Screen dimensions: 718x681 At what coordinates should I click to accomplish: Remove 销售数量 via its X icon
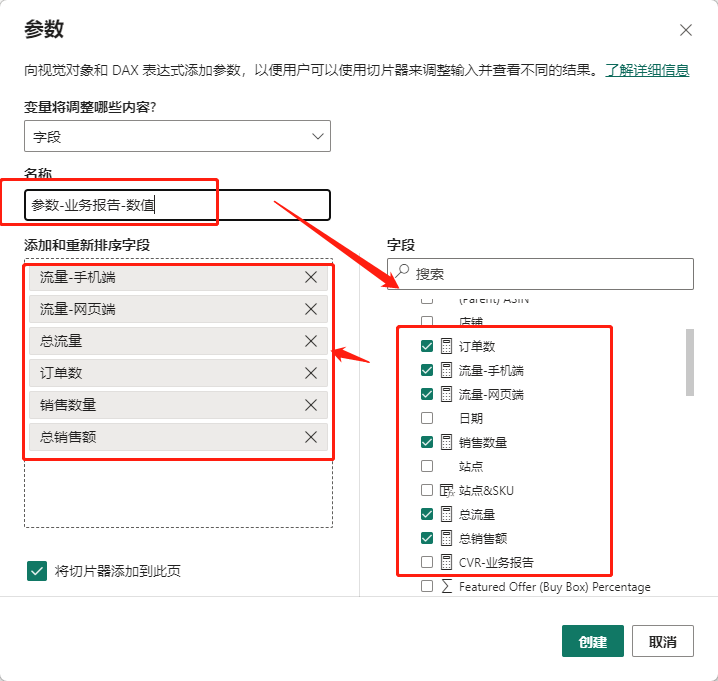(x=311, y=405)
